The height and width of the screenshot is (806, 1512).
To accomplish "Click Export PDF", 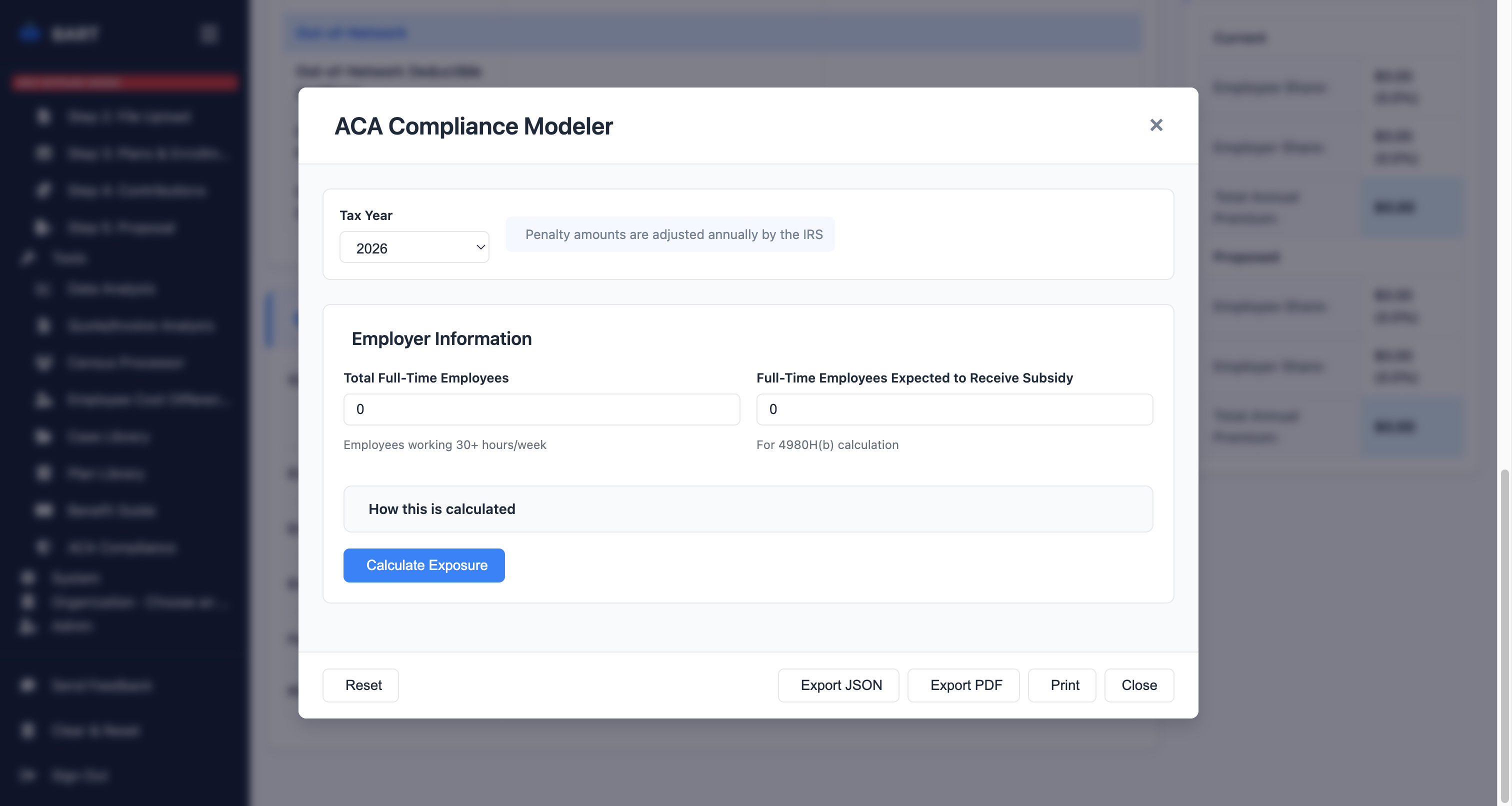I will [x=962, y=685].
